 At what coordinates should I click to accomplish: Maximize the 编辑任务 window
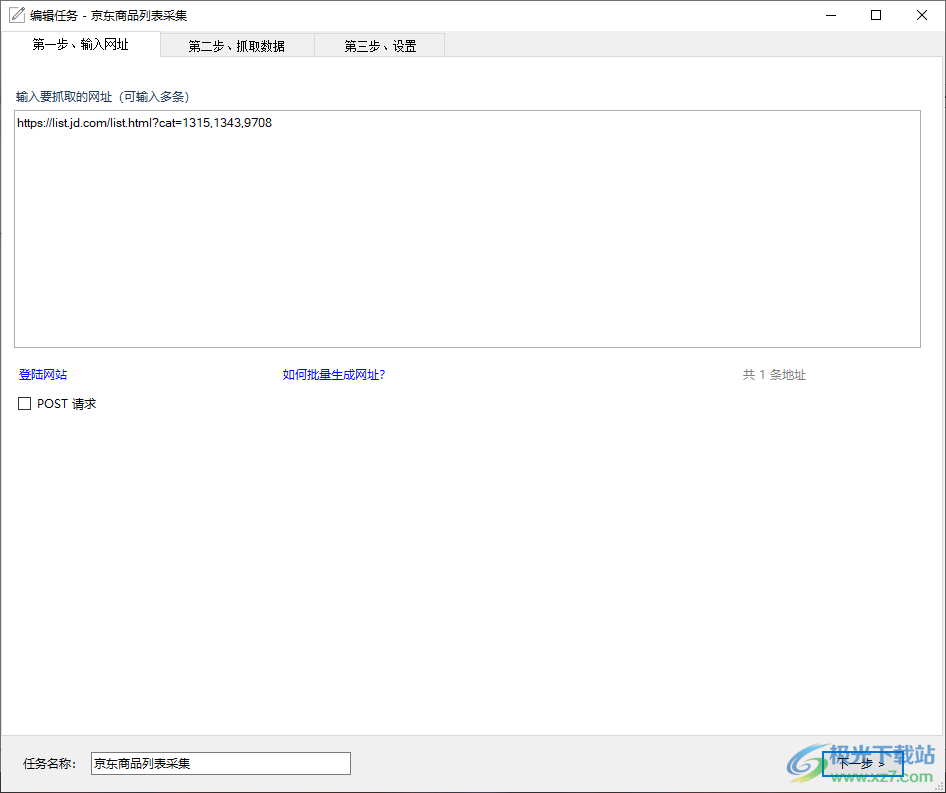[x=876, y=15]
